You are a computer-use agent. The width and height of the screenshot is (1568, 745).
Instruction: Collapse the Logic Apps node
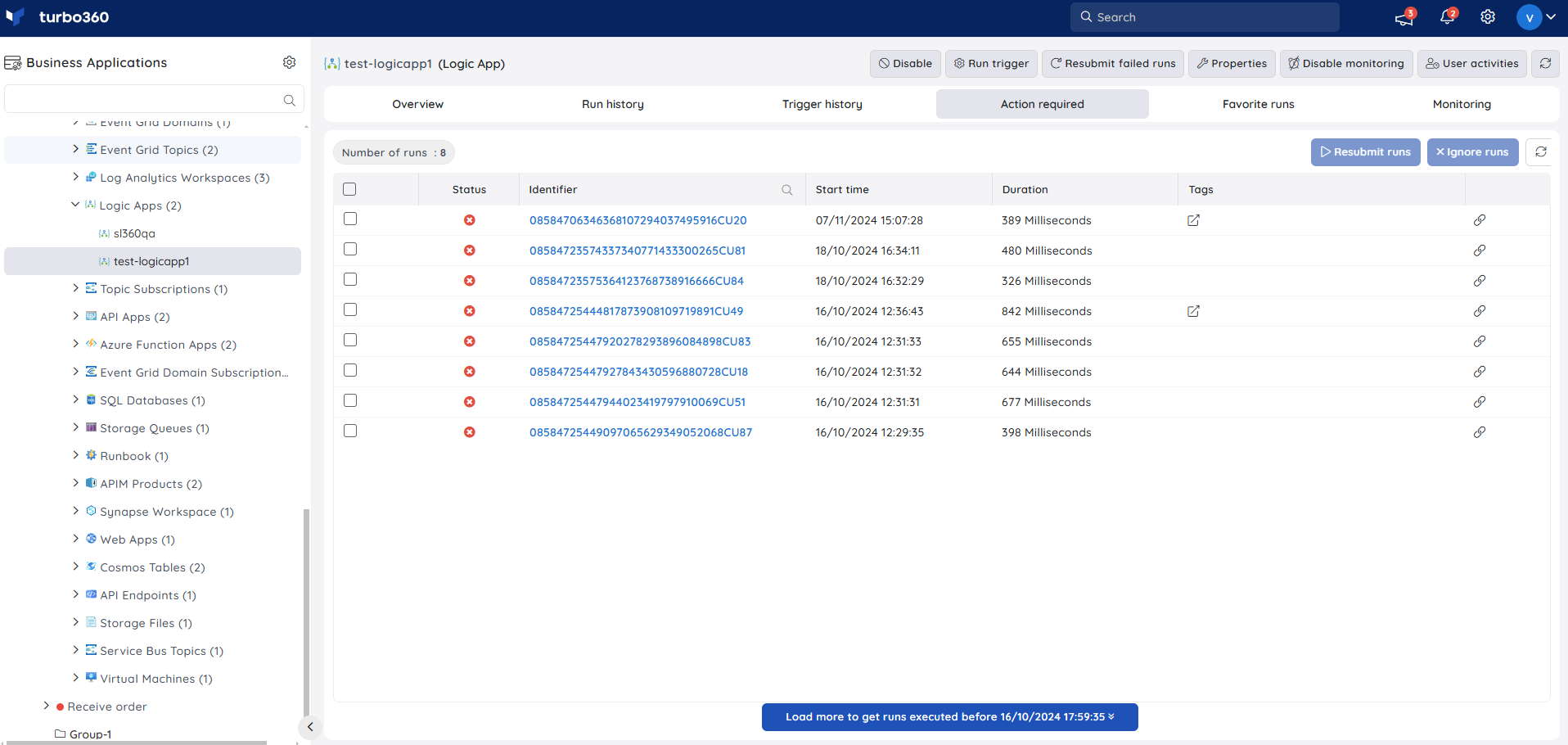pos(75,205)
